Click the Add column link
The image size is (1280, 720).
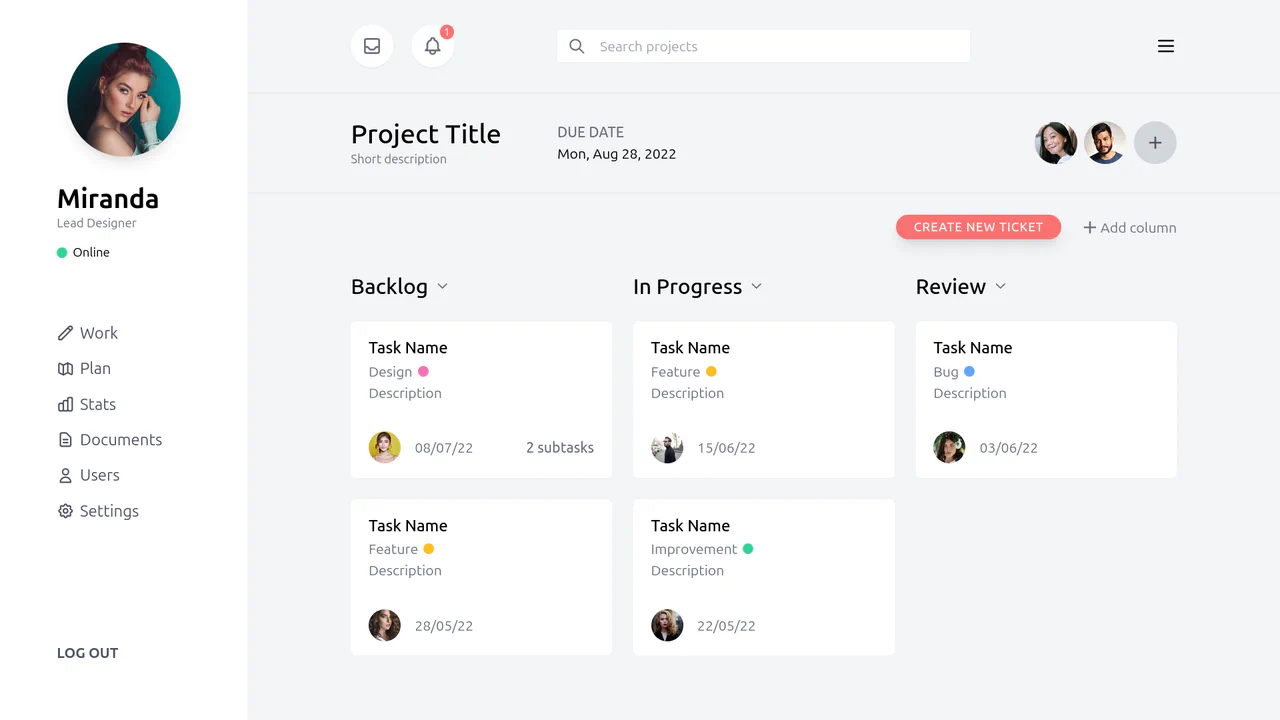[x=1130, y=228]
